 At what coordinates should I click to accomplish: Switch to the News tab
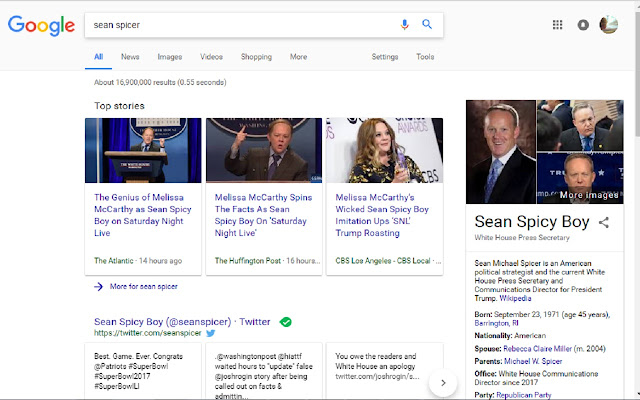click(130, 57)
